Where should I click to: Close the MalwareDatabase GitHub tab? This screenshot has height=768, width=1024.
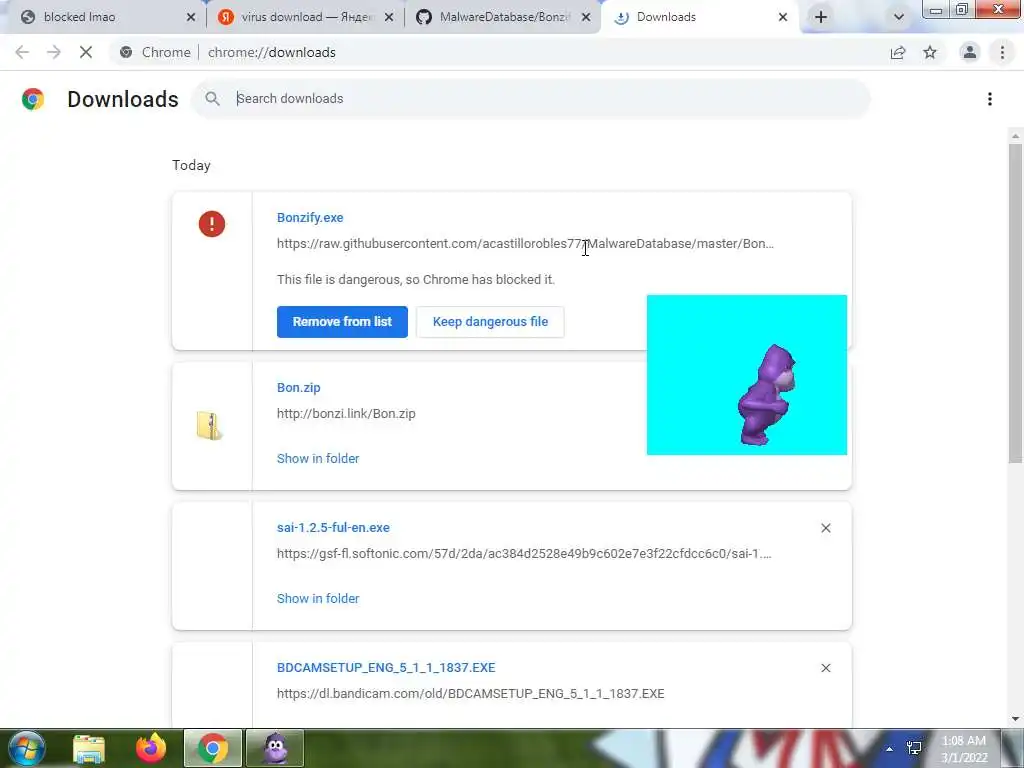586,17
